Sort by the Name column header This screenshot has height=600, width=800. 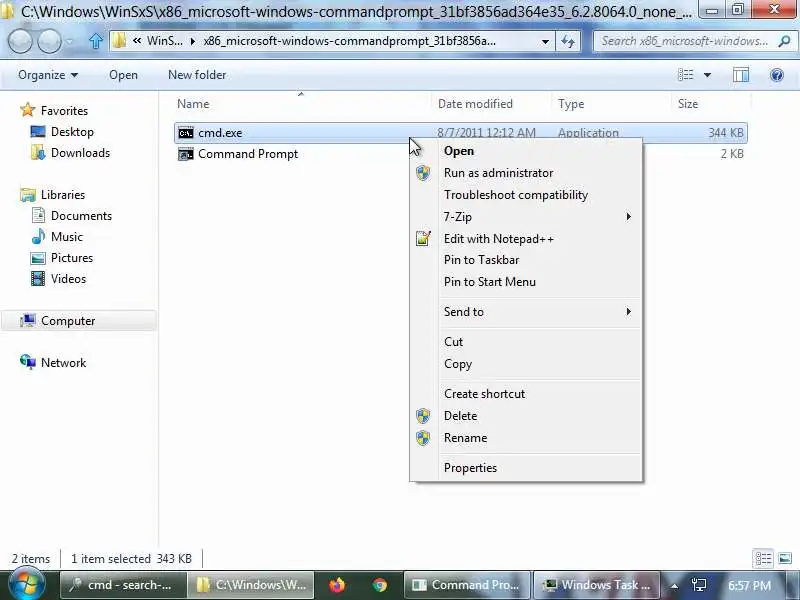click(302, 104)
